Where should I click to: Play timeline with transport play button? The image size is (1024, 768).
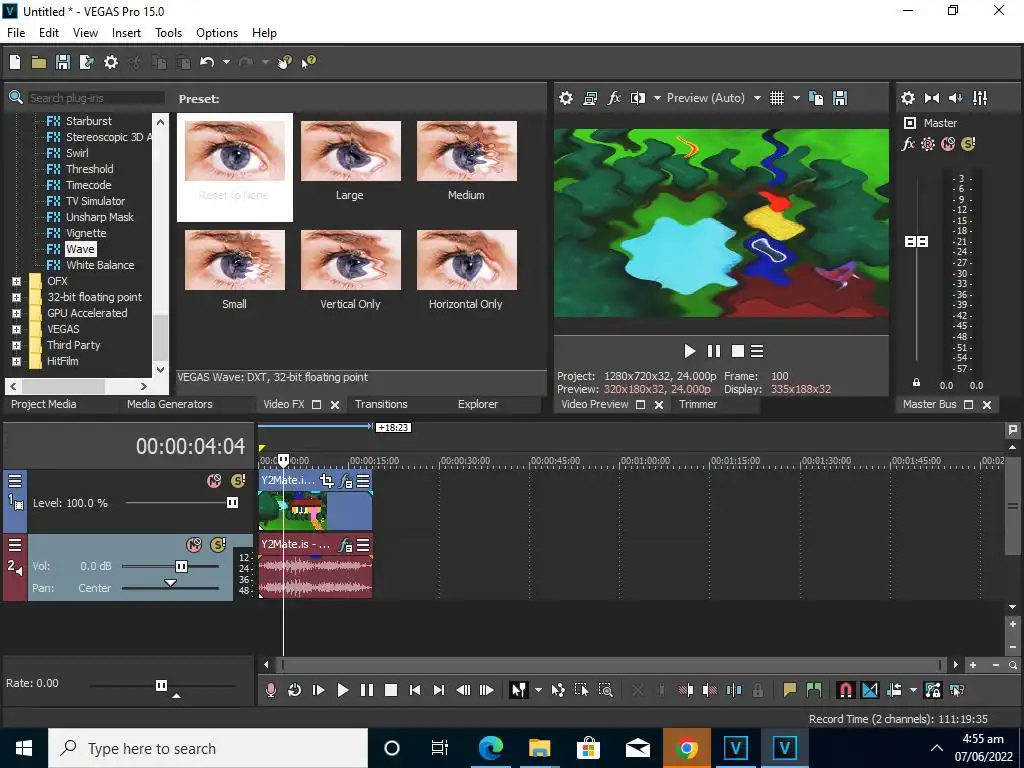pos(343,690)
